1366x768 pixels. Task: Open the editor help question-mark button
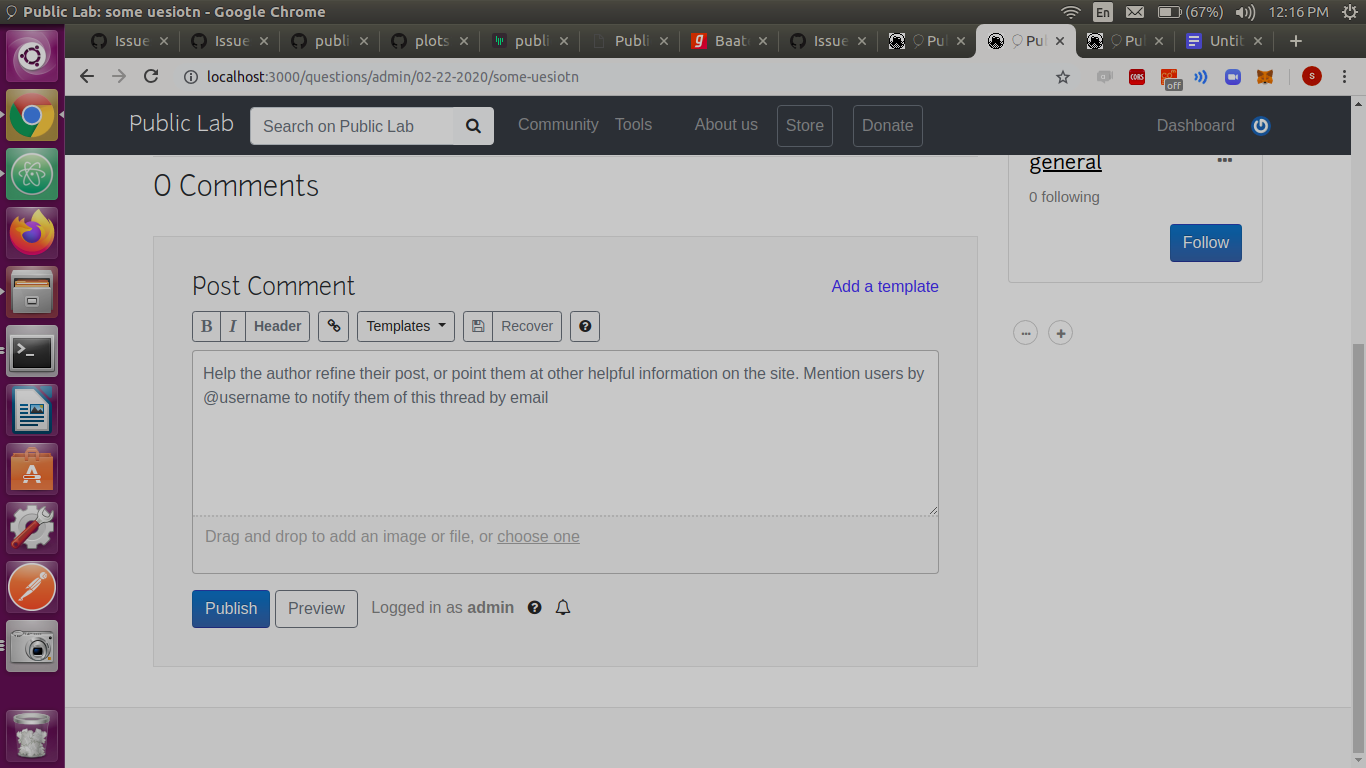(x=585, y=326)
